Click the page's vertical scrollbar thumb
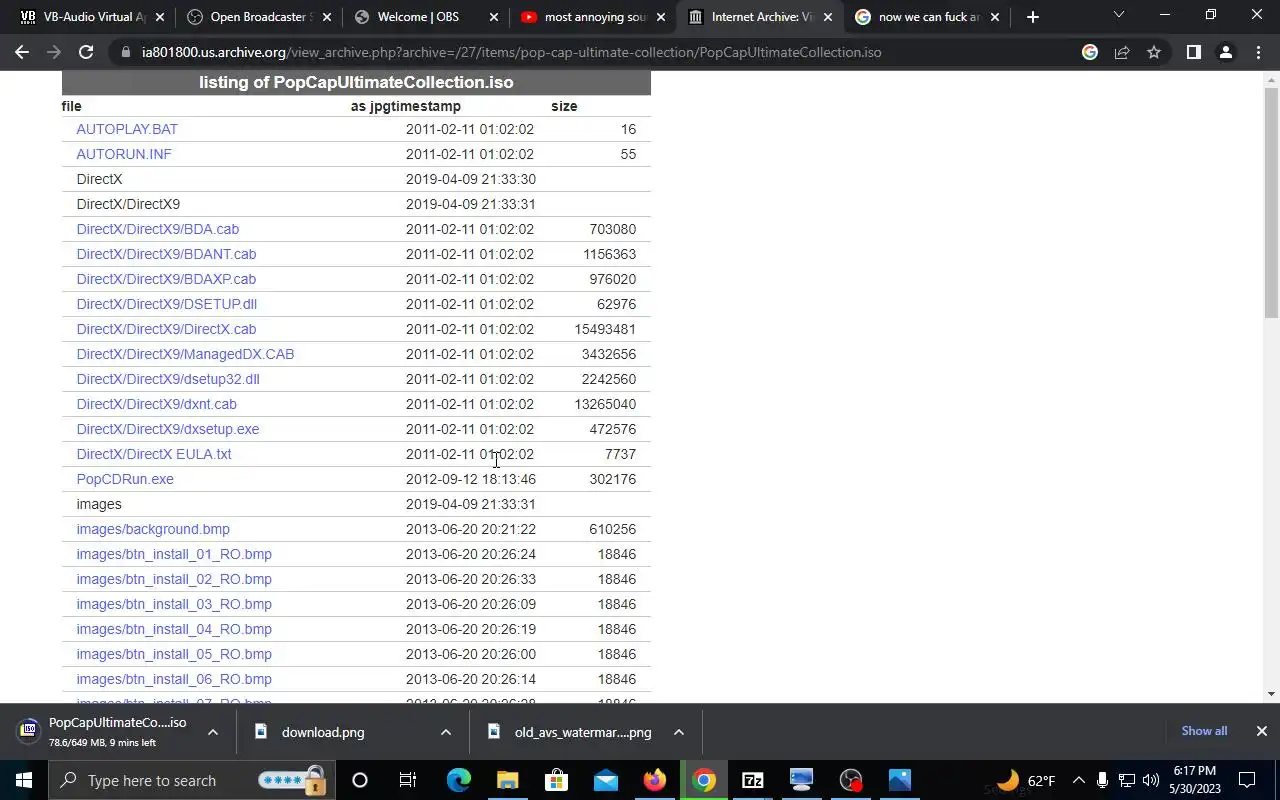Viewport: 1280px width, 800px height. click(1271, 203)
